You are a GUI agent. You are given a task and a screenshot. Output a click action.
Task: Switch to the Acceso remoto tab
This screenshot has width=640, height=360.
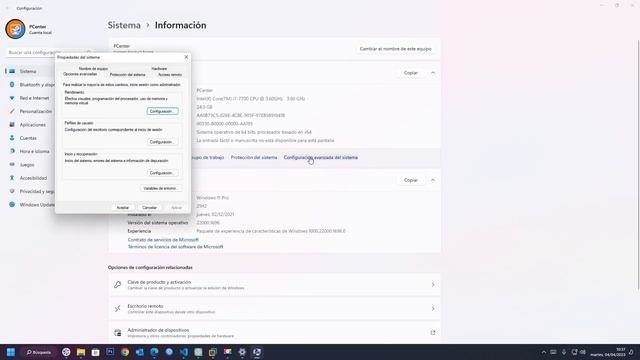170,75
